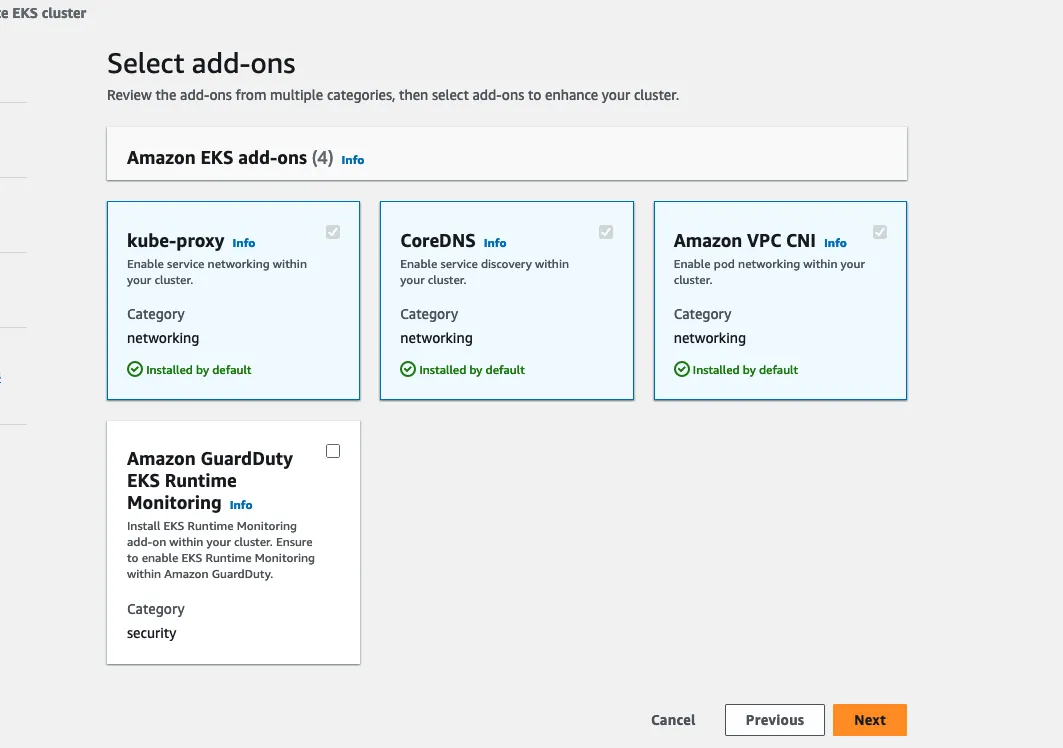Viewport: 1063px width, 748px height.
Task: Toggle the CoreDNS add-on checkbox
Action: coord(606,232)
